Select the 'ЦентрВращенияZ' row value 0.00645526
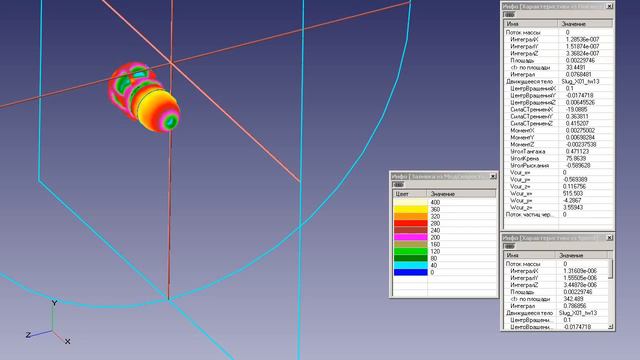The width and height of the screenshot is (640, 360). click(580, 102)
